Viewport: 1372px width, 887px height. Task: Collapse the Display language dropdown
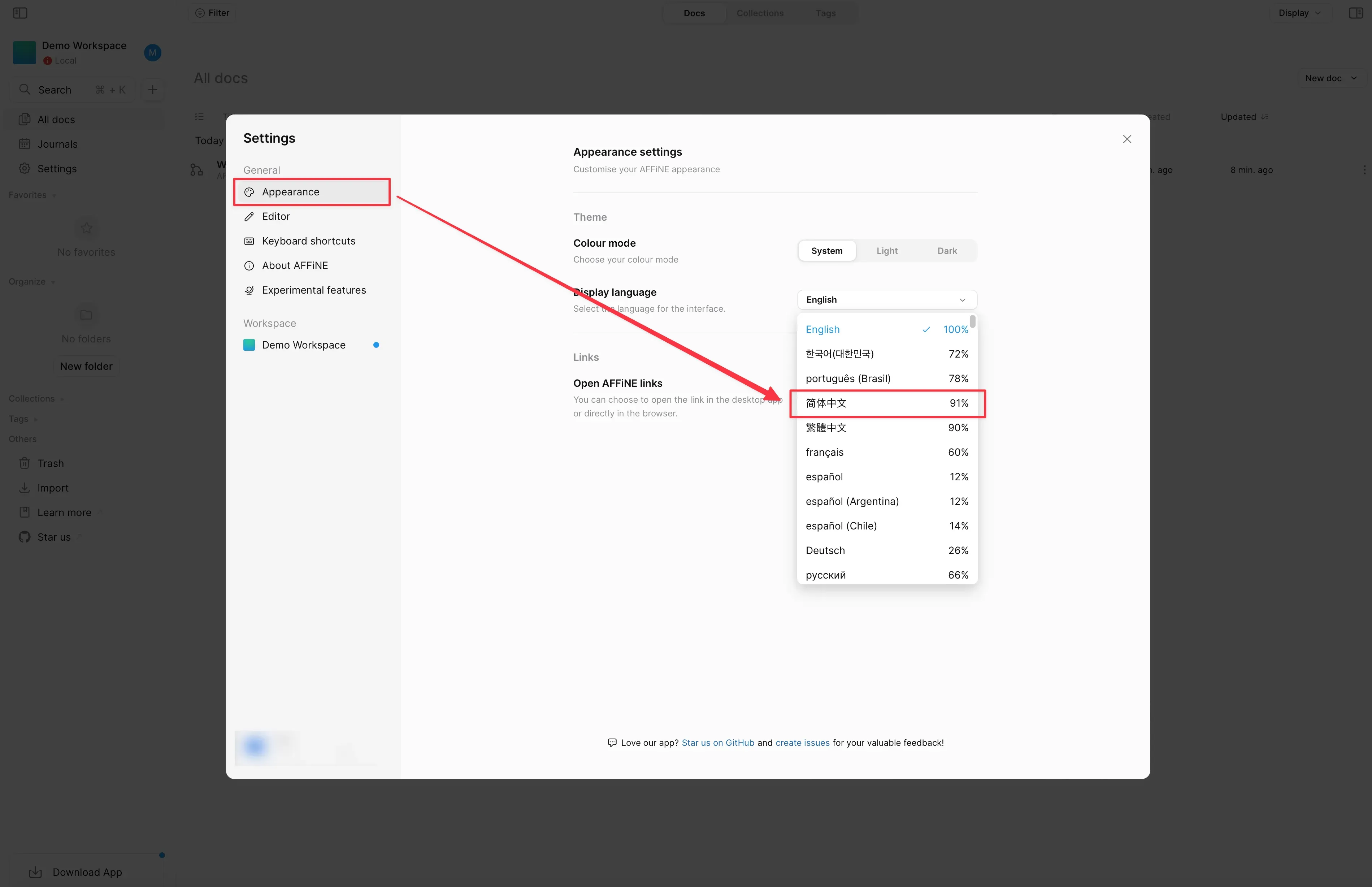tap(887, 300)
